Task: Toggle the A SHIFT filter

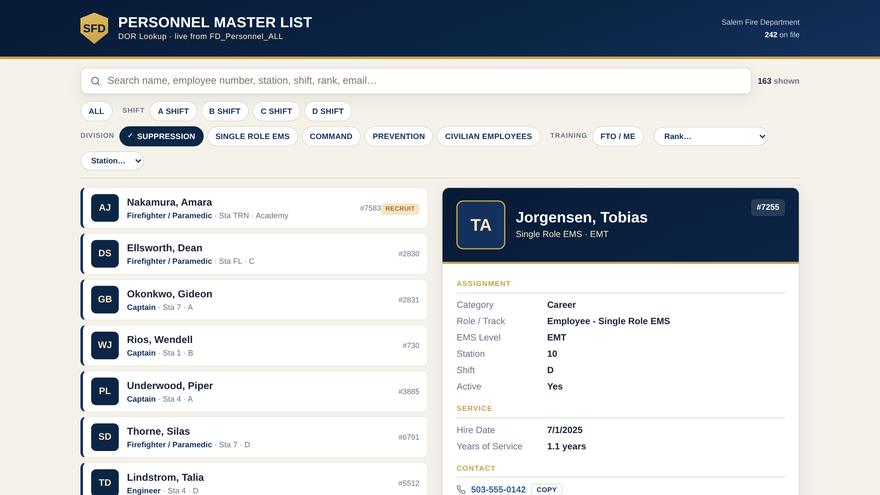Action: [x=173, y=111]
